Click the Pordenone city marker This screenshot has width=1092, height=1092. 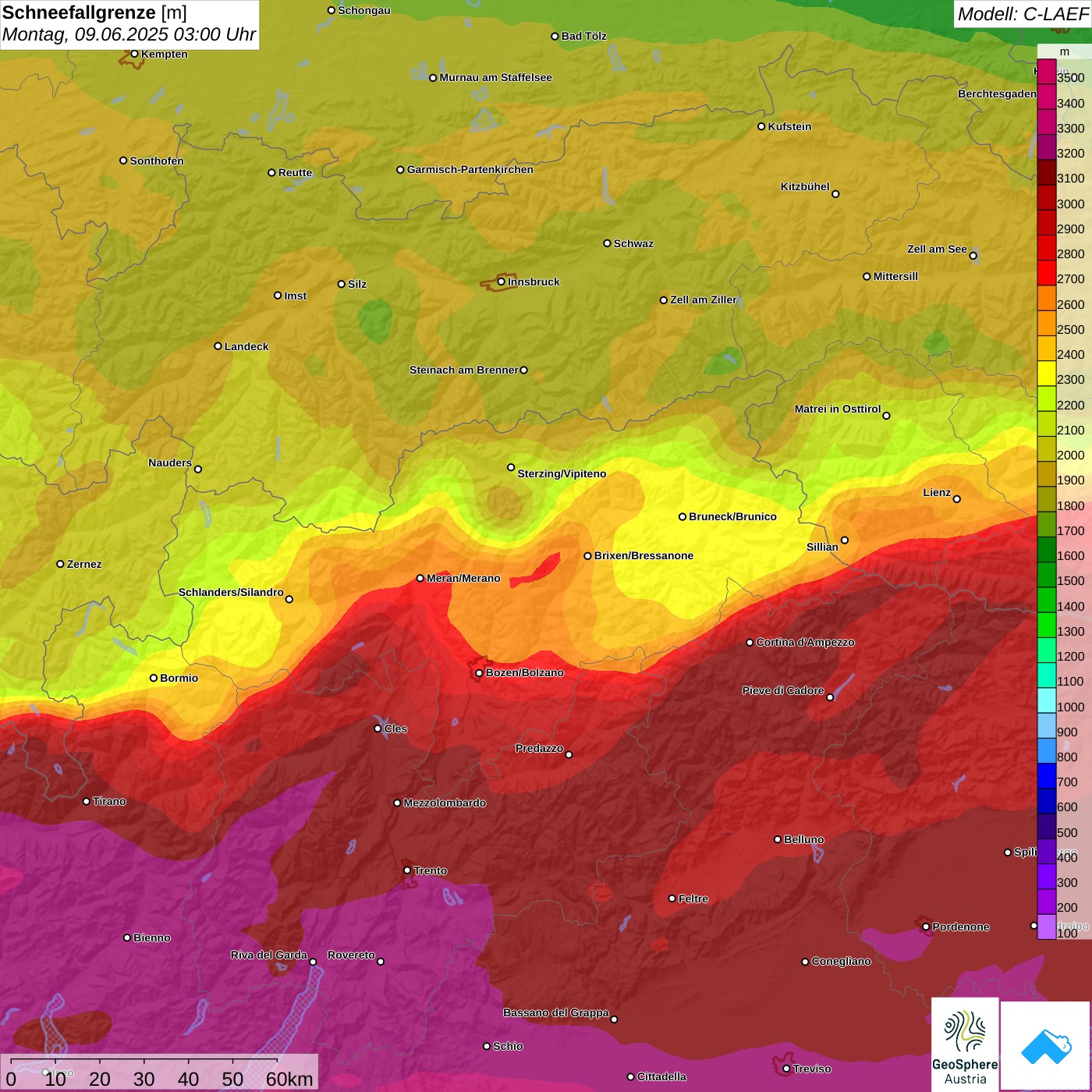click(x=926, y=927)
